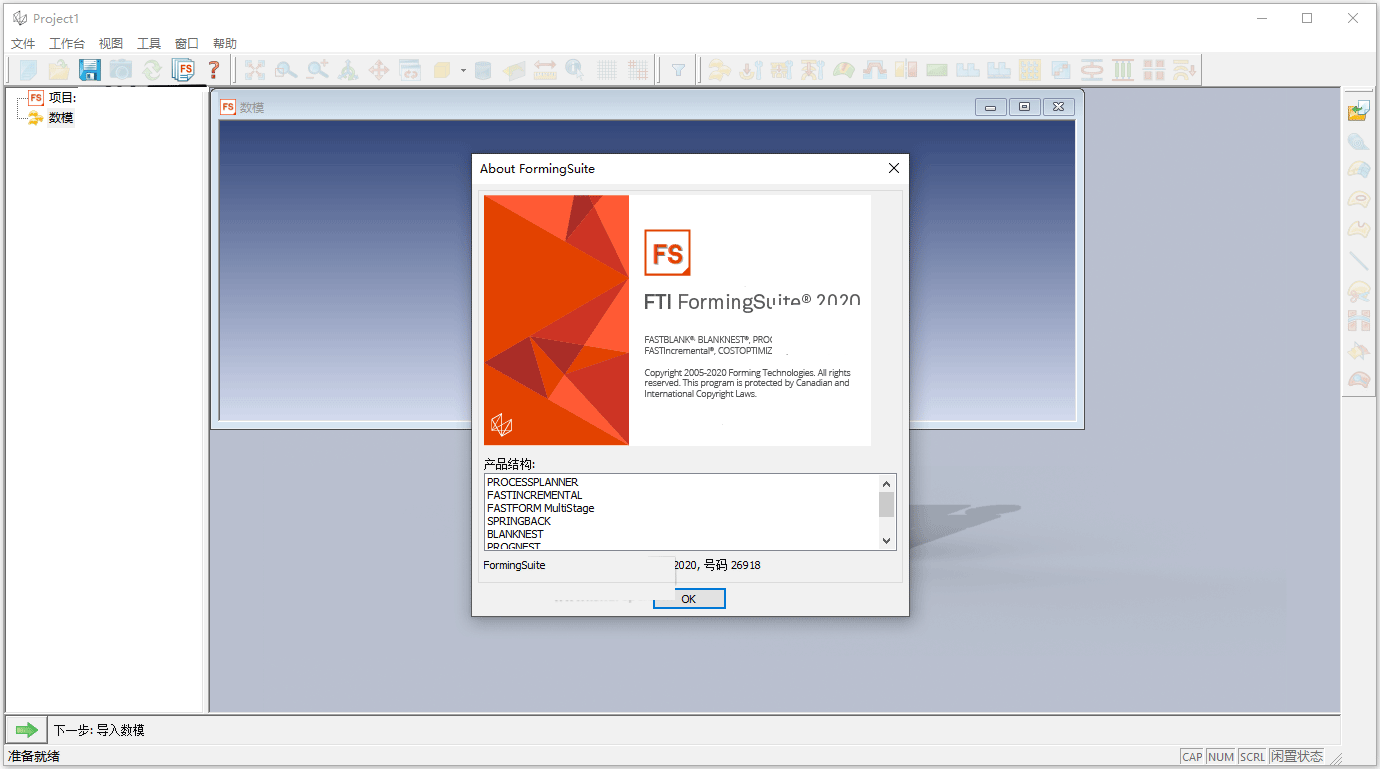Screen dimensions: 1380x769
Task: Click the scroll up arrow in product list
Action: tap(886, 482)
